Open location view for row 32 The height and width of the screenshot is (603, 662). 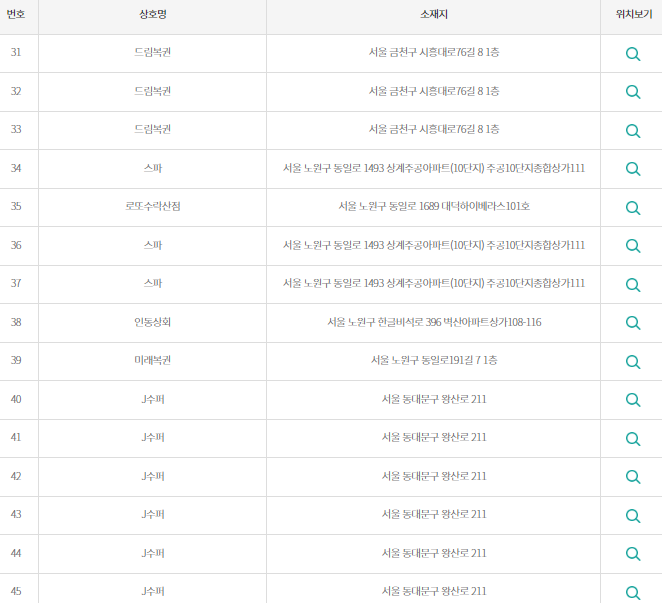(632, 92)
